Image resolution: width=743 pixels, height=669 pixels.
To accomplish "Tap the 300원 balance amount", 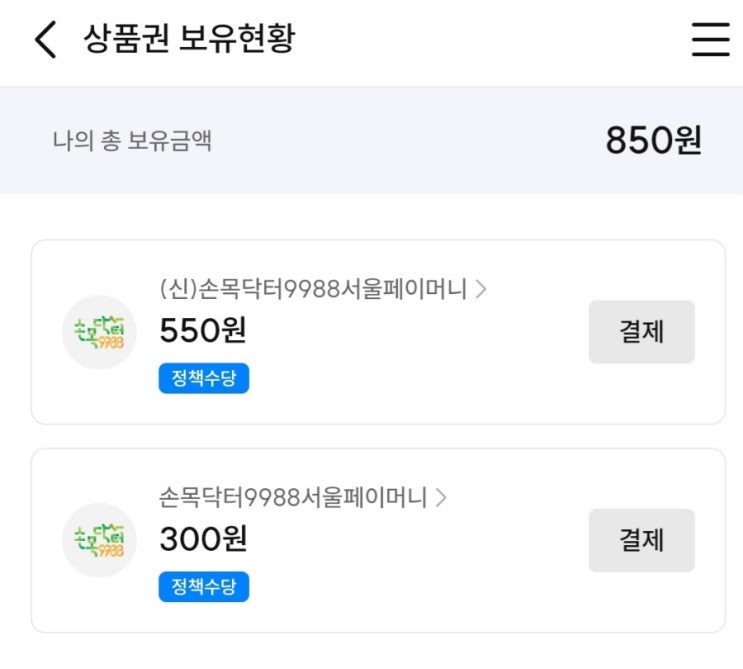I will (x=203, y=539).
